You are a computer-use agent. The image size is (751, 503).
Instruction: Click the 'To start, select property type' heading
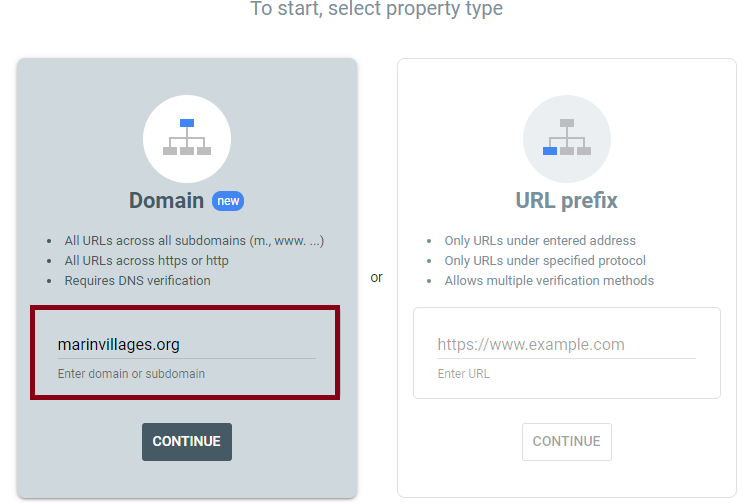[x=376, y=8]
